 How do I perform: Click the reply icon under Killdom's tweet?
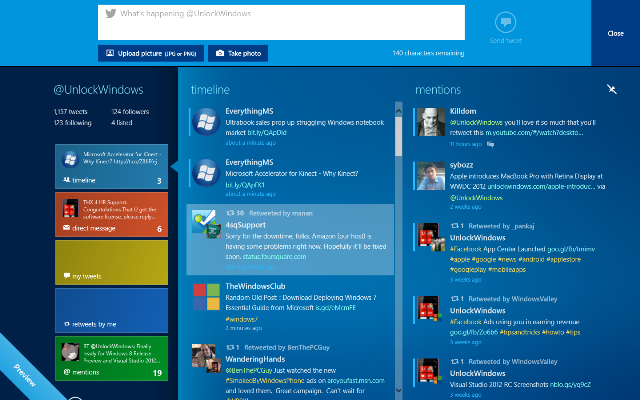pyautogui.click(x=490, y=144)
